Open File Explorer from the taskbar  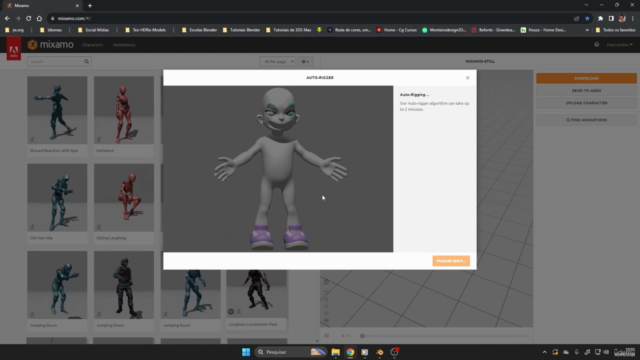click(x=336, y=352)
